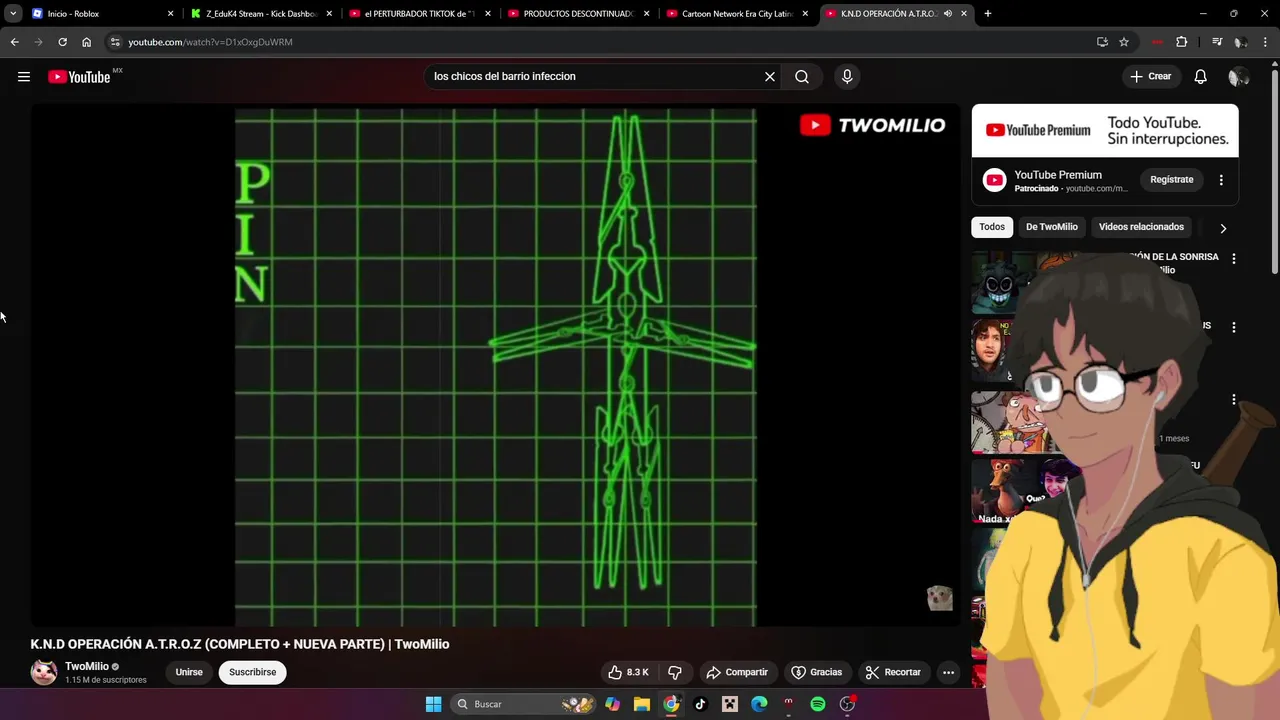The image size is (1280, 720).
Task: Select the De TwoMilio filter chip
Action: point(1052,227)
